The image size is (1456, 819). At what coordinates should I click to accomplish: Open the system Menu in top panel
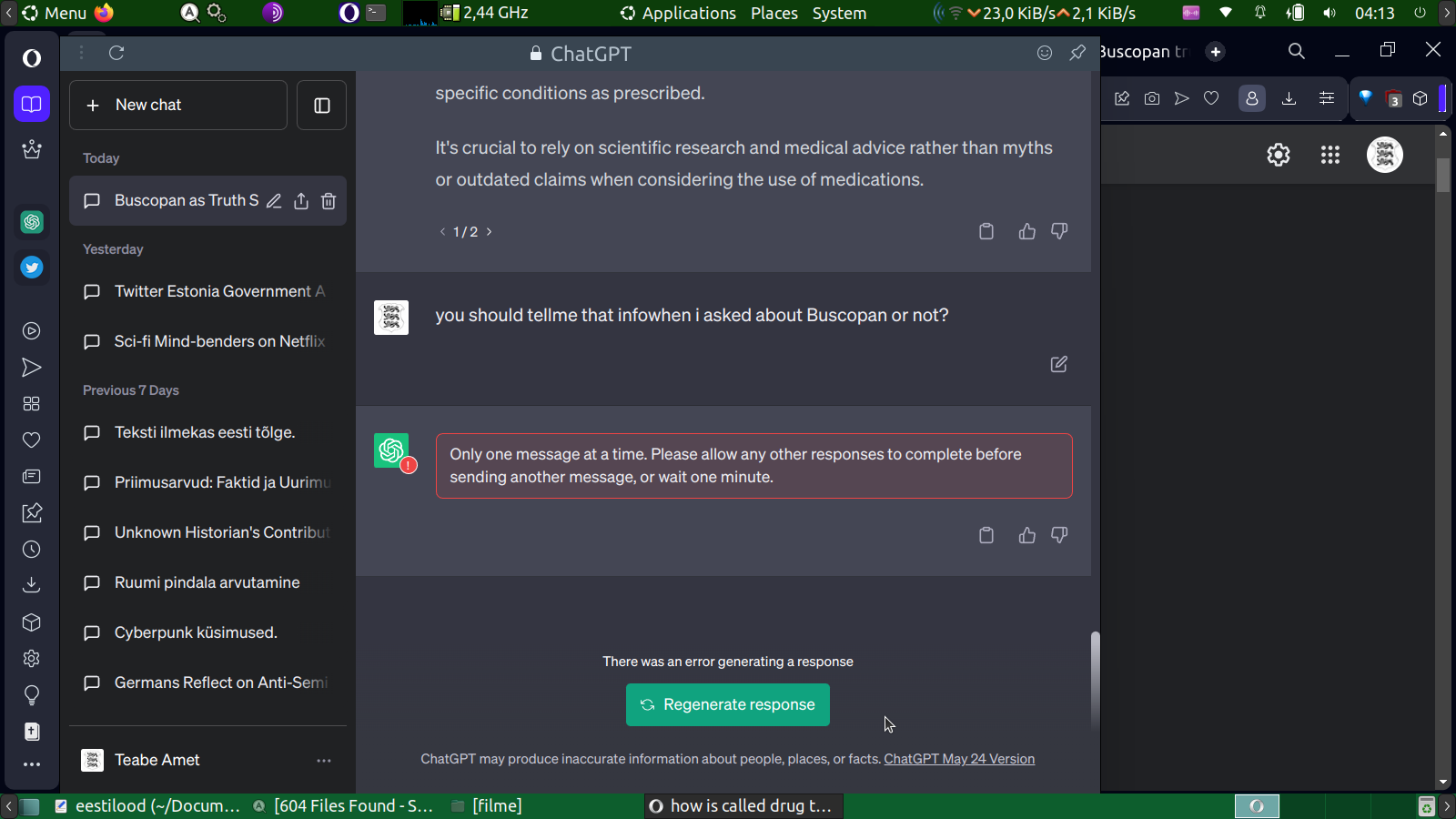55,13
